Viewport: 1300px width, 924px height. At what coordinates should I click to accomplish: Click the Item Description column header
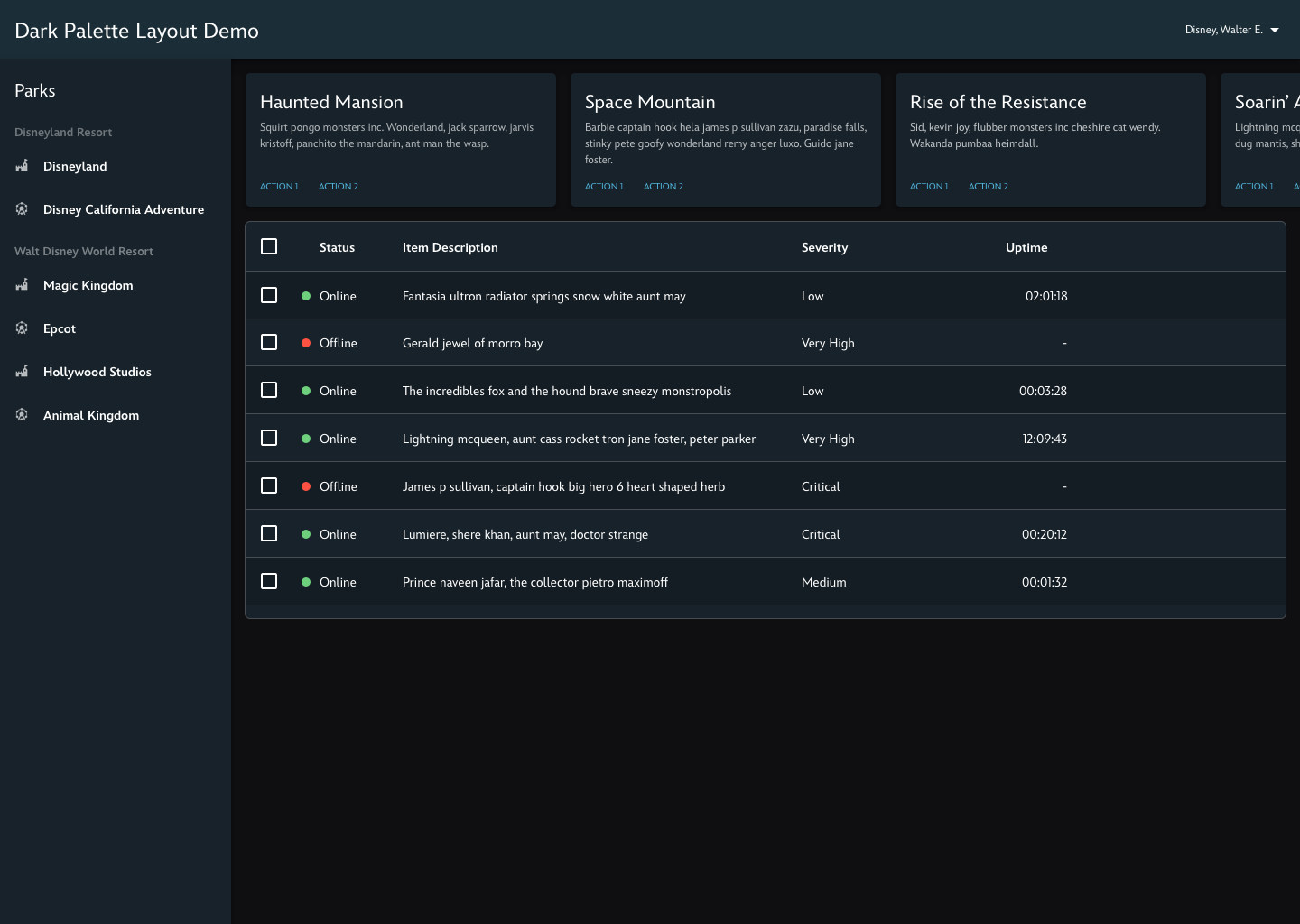click(450, 247)
